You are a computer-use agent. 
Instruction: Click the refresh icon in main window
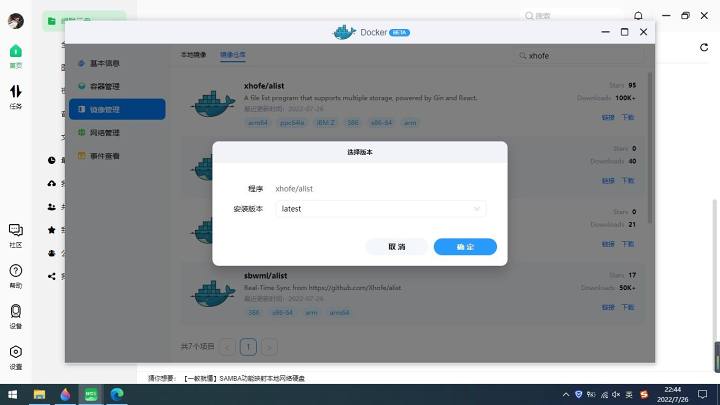pyautogui.click(x=704, y=47)
